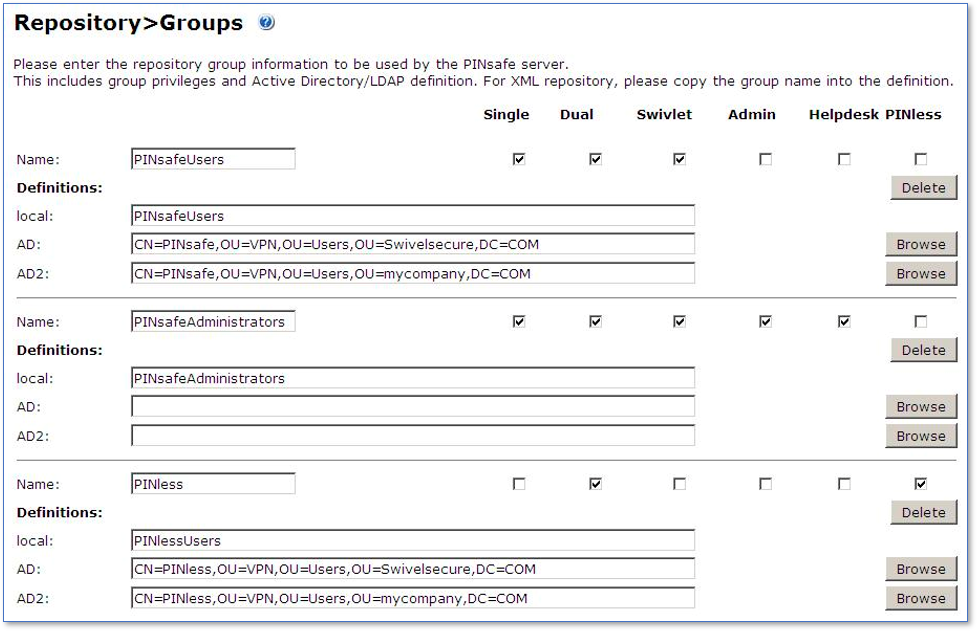
Task: Enable Swivlet checkbox for PINless group
Action: (x=680, y=484)
